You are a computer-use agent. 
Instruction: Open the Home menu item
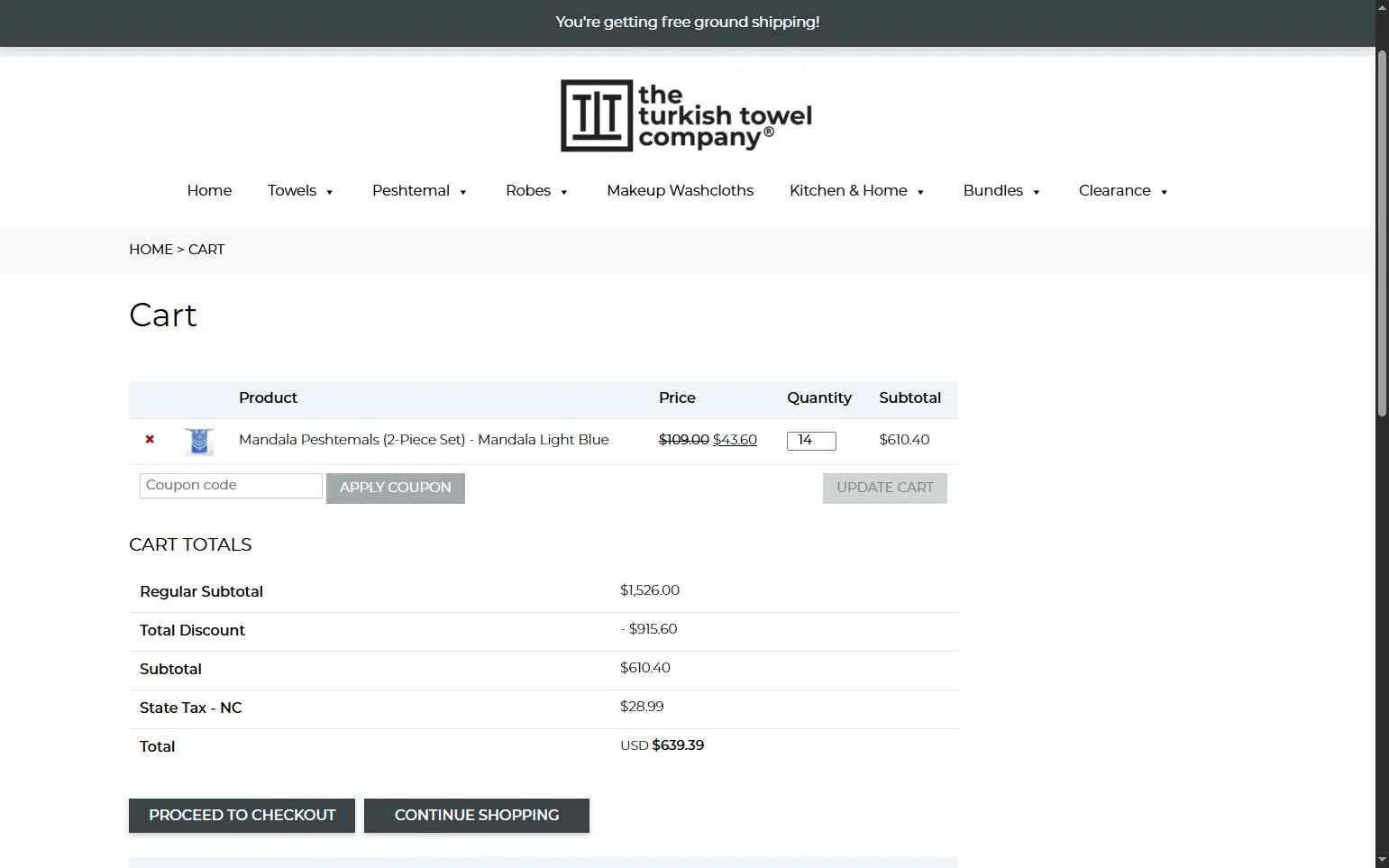pyautogui.click(x=209, y=190)
